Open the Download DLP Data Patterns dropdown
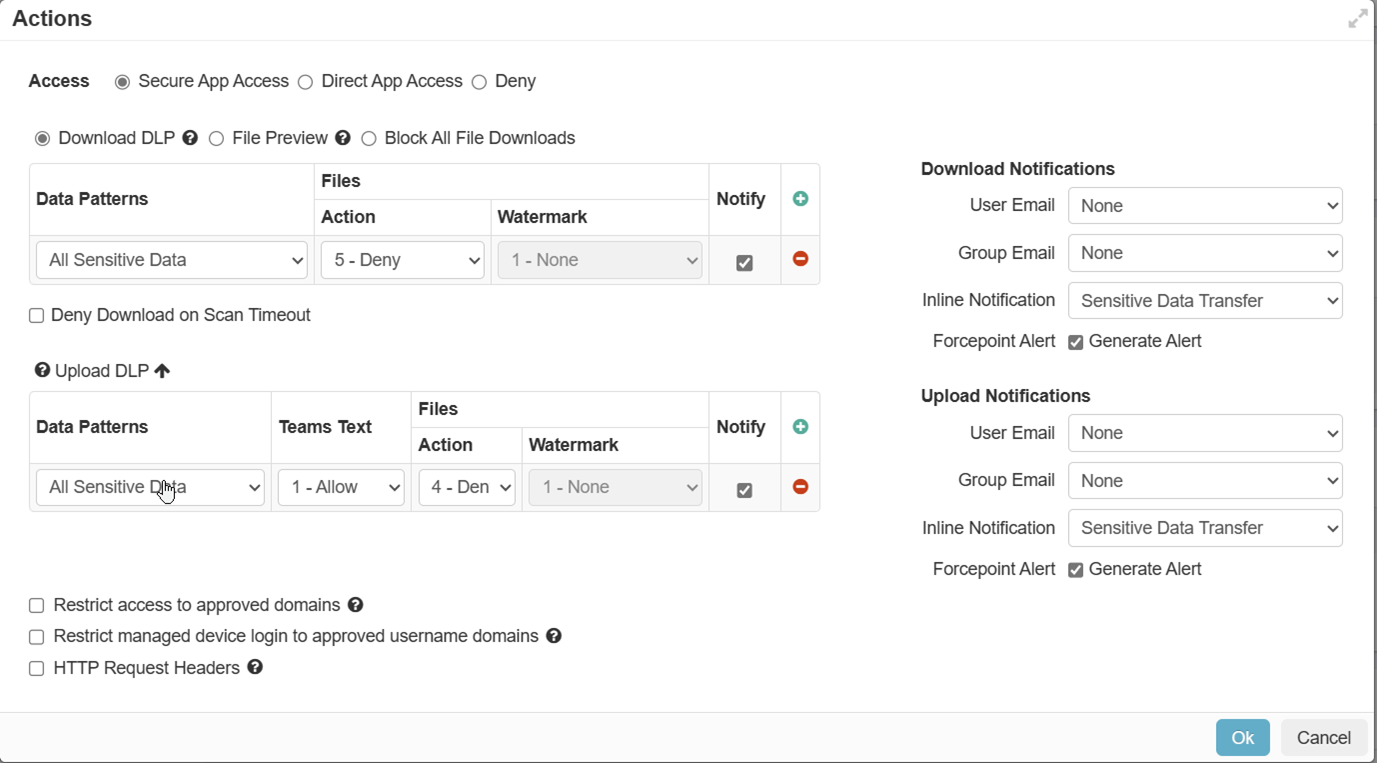 coord(172,260)
